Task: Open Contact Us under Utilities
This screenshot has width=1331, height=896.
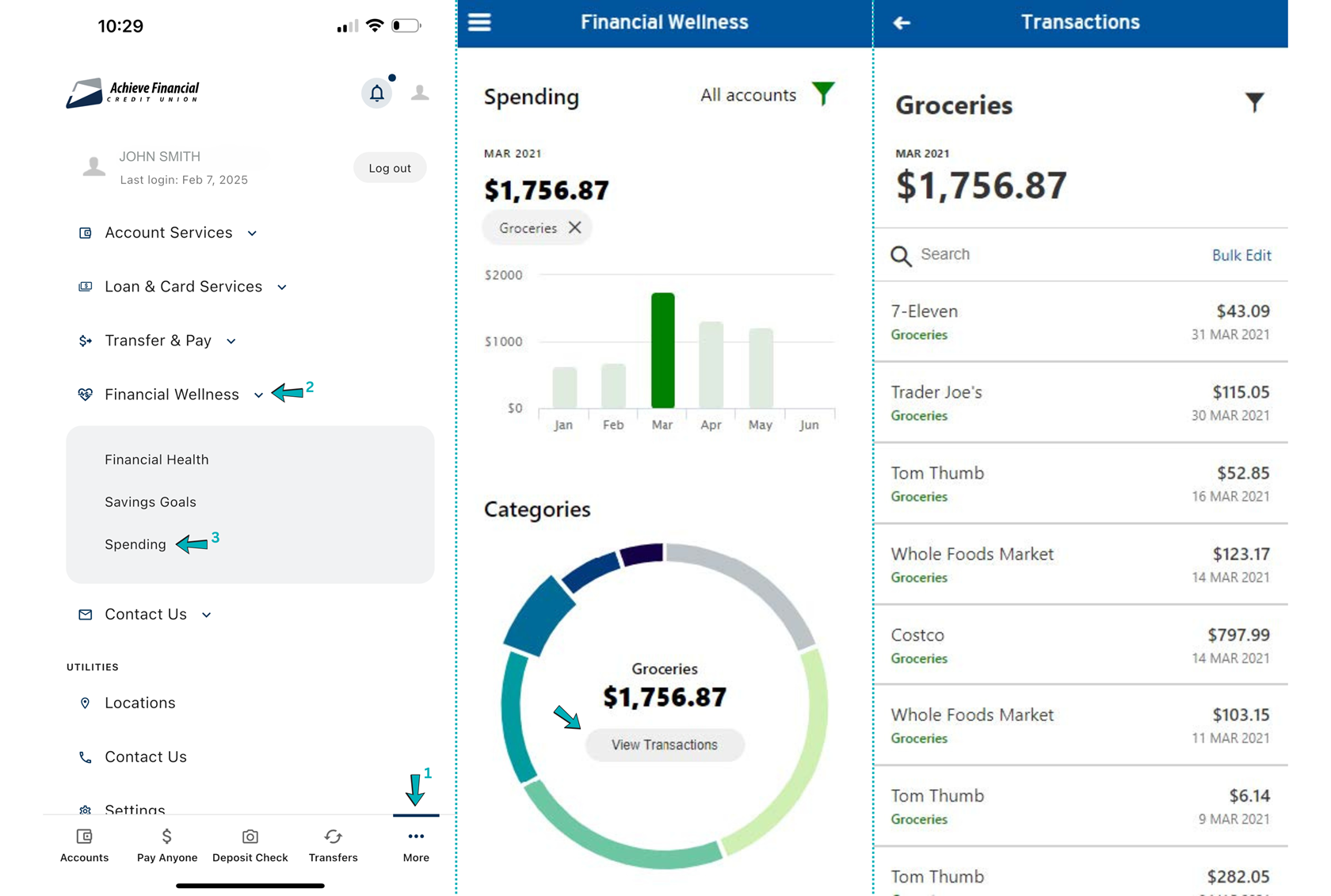Action: tap(146, 757)
